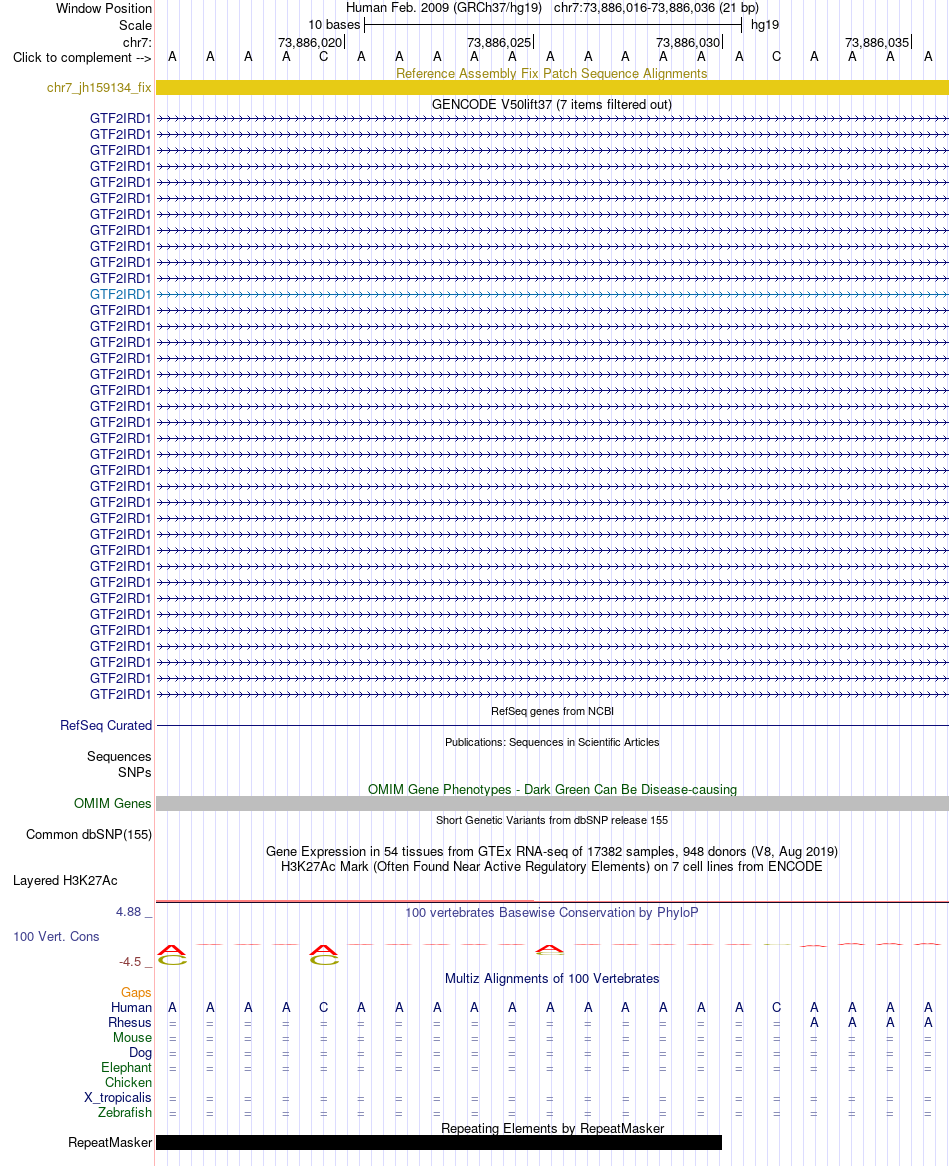Viewport: 950px width, 1166px height.
Task: Click the light-blue highlighted GTF2IRD1 transcript label
Action: pyautogui.click(x=120, y=294)
